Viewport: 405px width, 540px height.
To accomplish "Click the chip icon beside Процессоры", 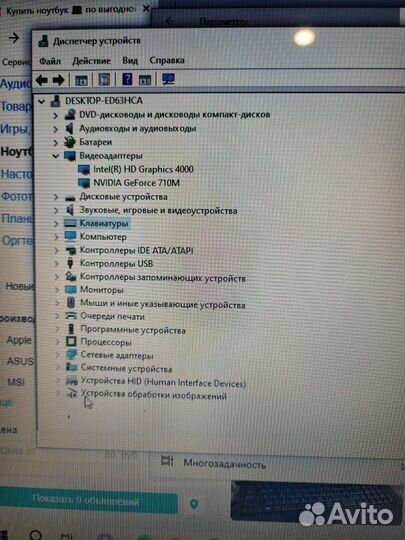I will pos(71,342).
